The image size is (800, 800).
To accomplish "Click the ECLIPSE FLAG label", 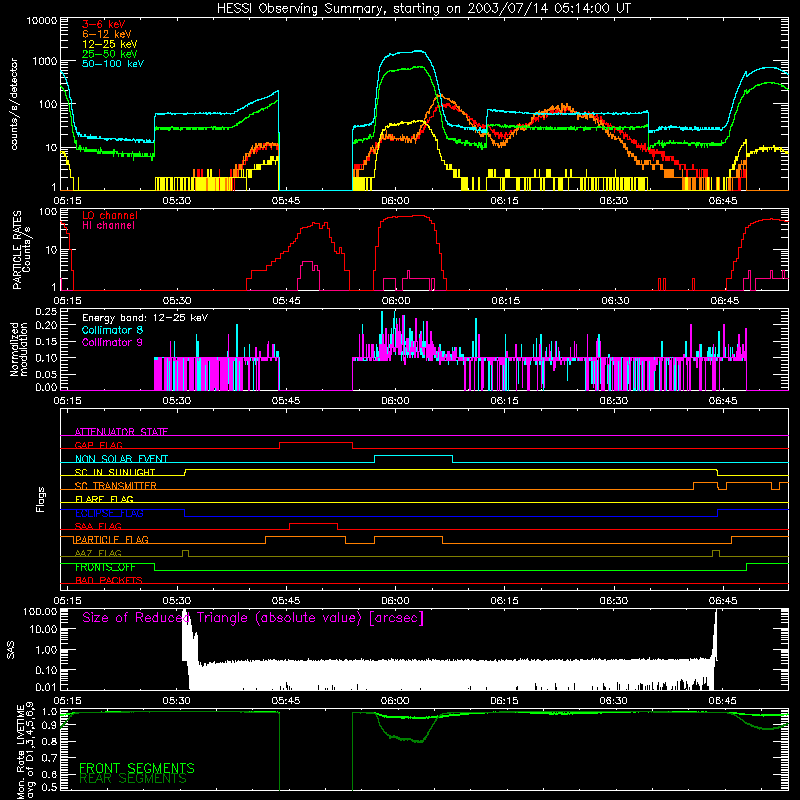I will (x=109, y=513).
